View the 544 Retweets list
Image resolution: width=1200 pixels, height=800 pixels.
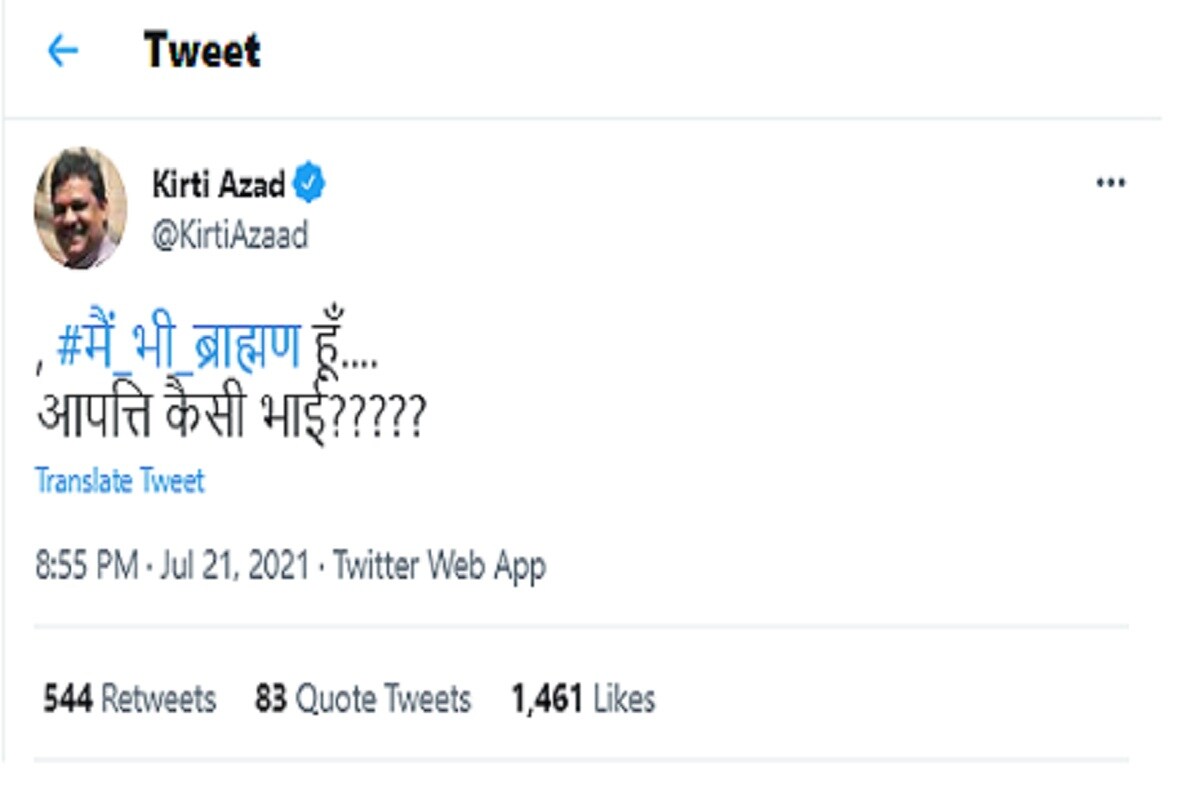click(129, 698)
